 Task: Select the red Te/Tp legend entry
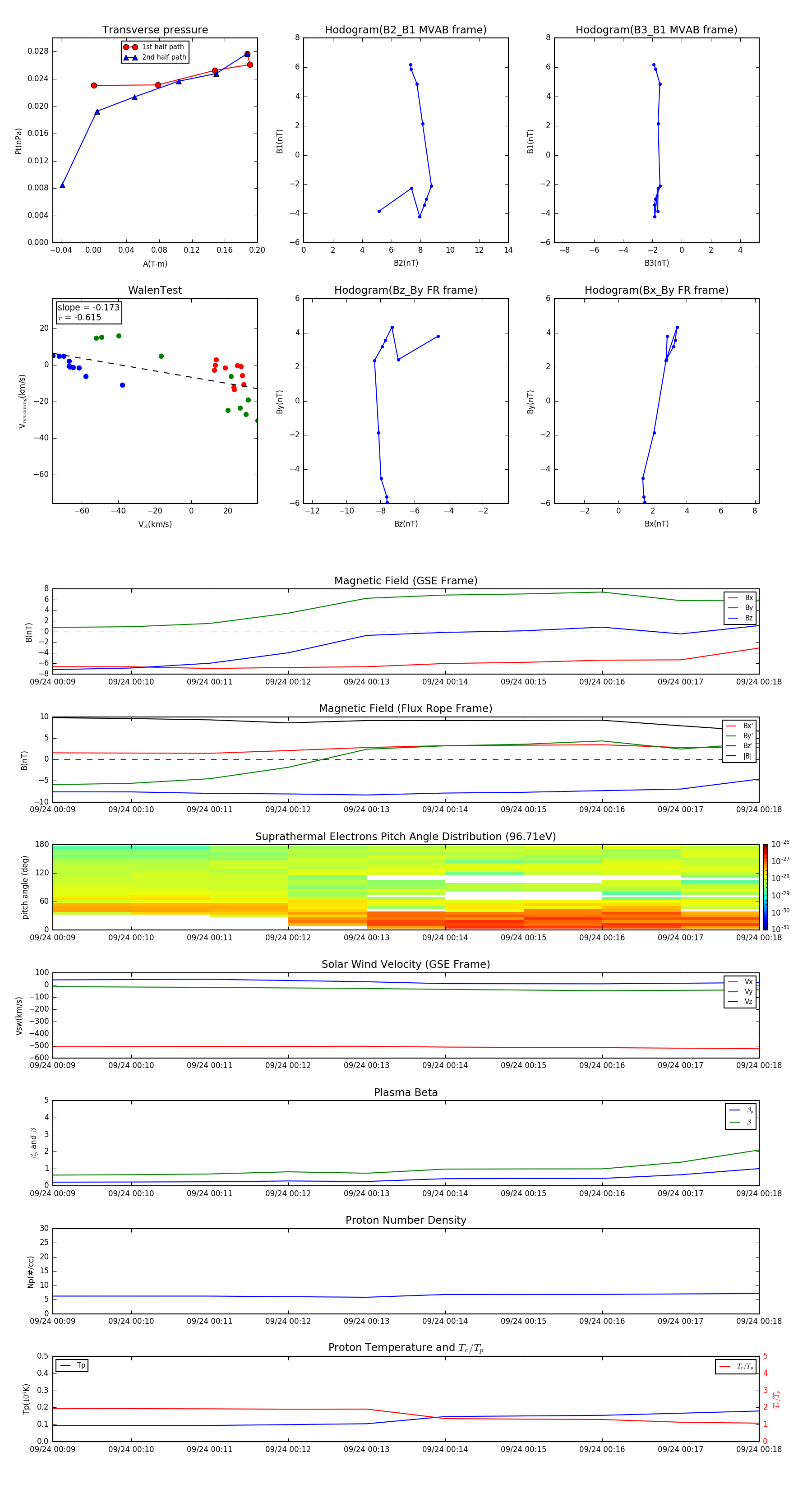(x=736, y=1366)
